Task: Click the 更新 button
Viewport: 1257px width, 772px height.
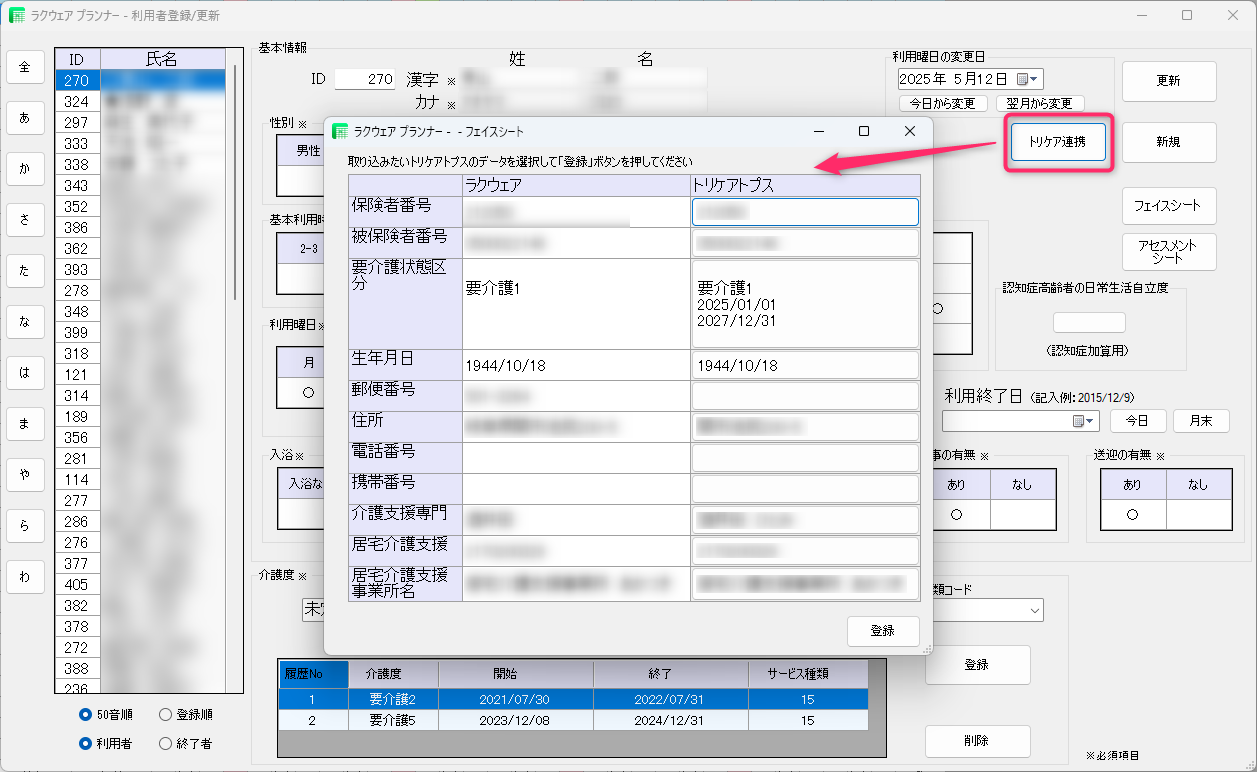Action: (1169, 81)
